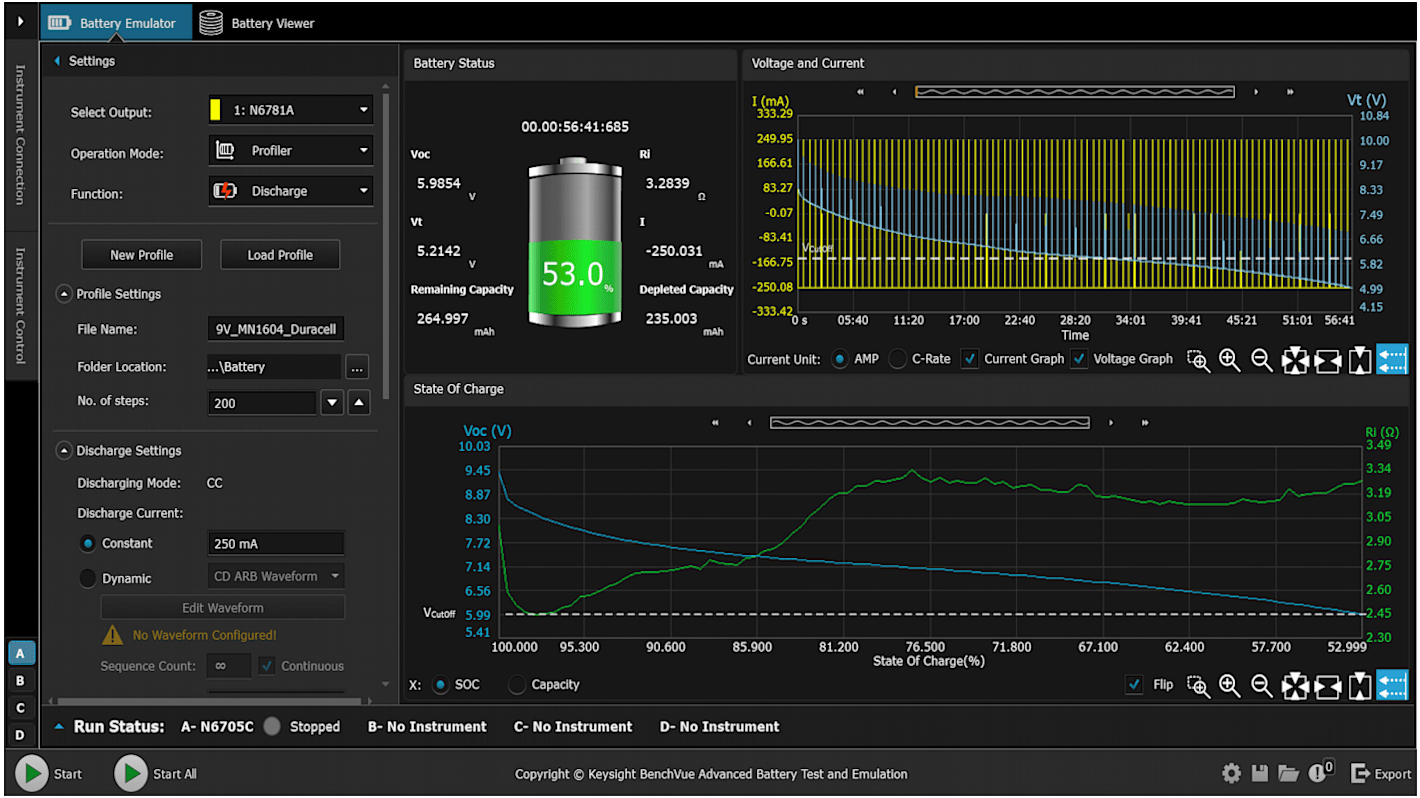Screen dimensions: 1420x798
Task: Uncheck the Current Graph checkbox
Action: click(x=969, y=359)
